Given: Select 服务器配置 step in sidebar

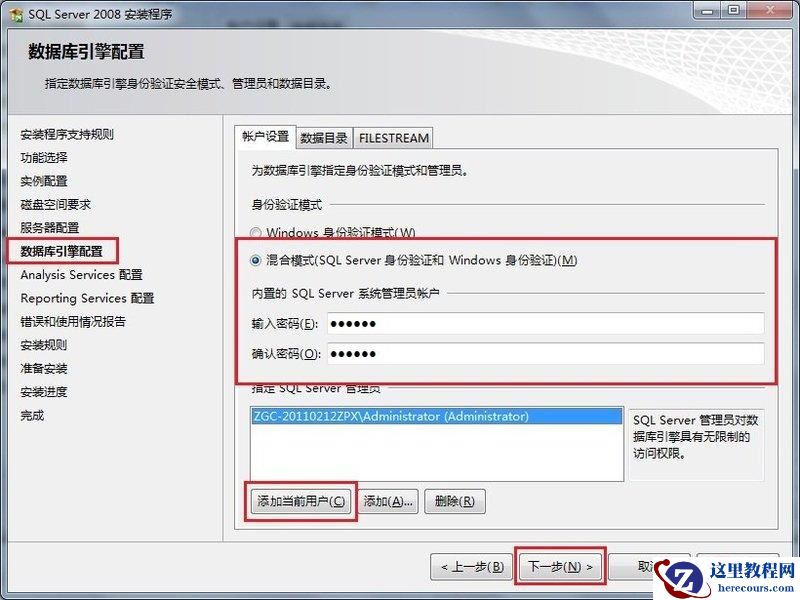Looking at the screenshot, I should [x=50, y=228].
